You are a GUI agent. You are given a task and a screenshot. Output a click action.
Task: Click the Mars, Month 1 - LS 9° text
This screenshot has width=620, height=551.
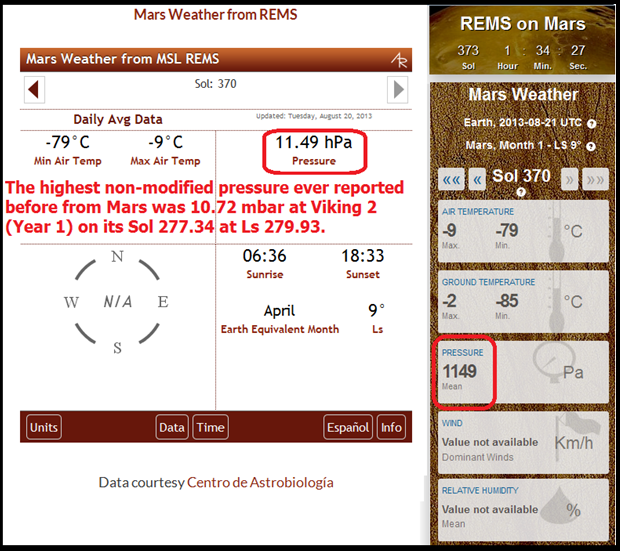pos(523,145)
